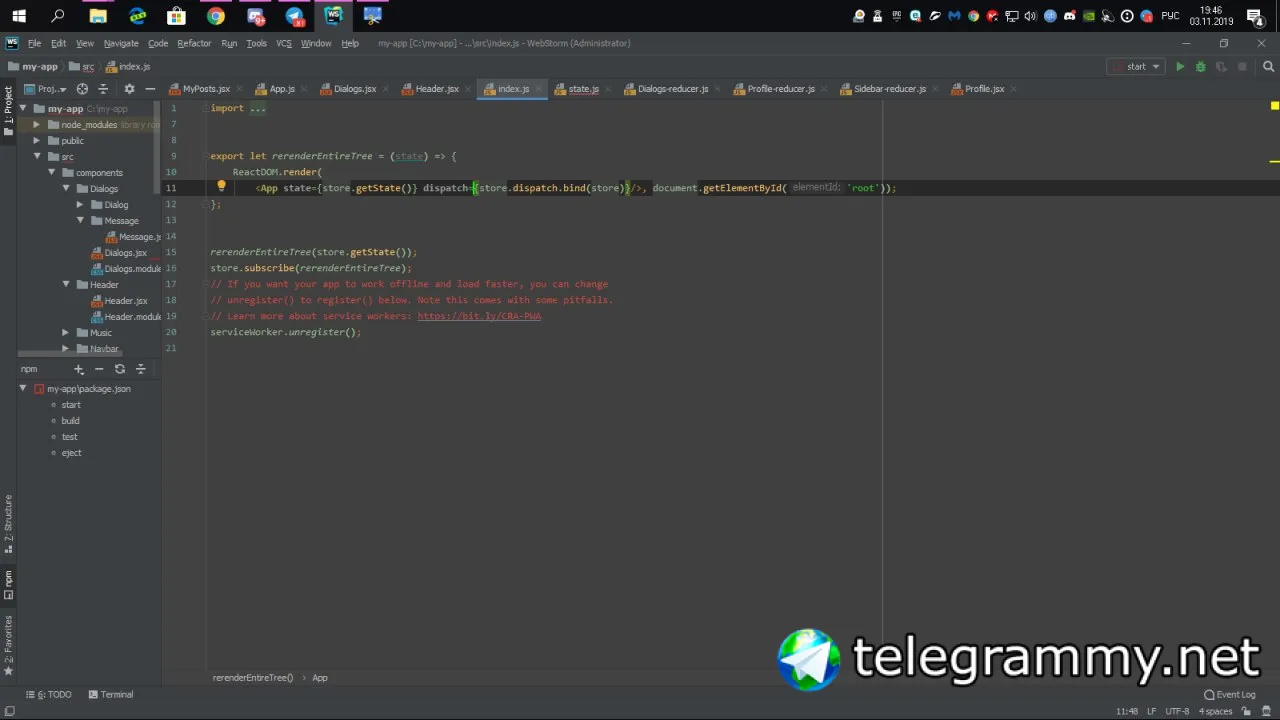Toggle the 6: TODO tool window
The height and width of the screenshot is (720, 1280).
click(x=49, y=694)
